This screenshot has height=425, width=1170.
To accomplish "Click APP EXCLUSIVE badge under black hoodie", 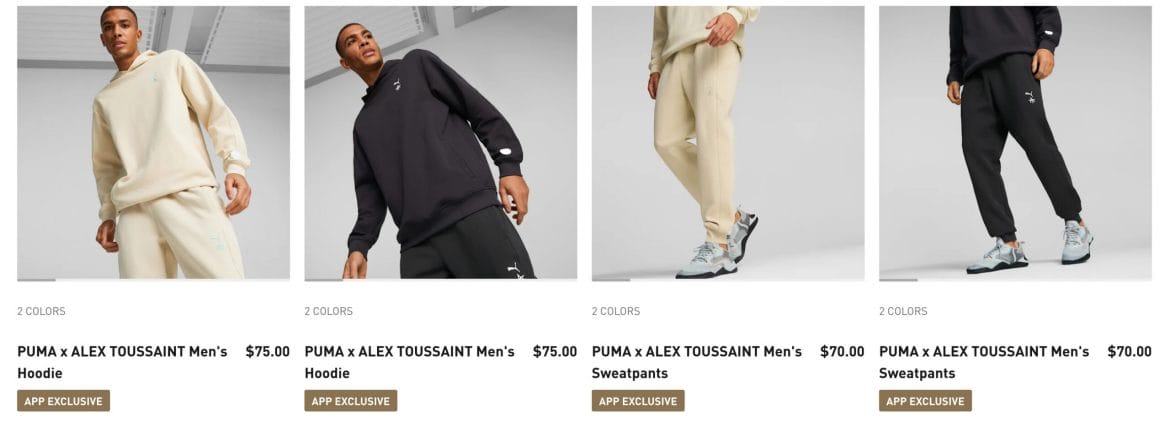I will click(x=351, y=400).
